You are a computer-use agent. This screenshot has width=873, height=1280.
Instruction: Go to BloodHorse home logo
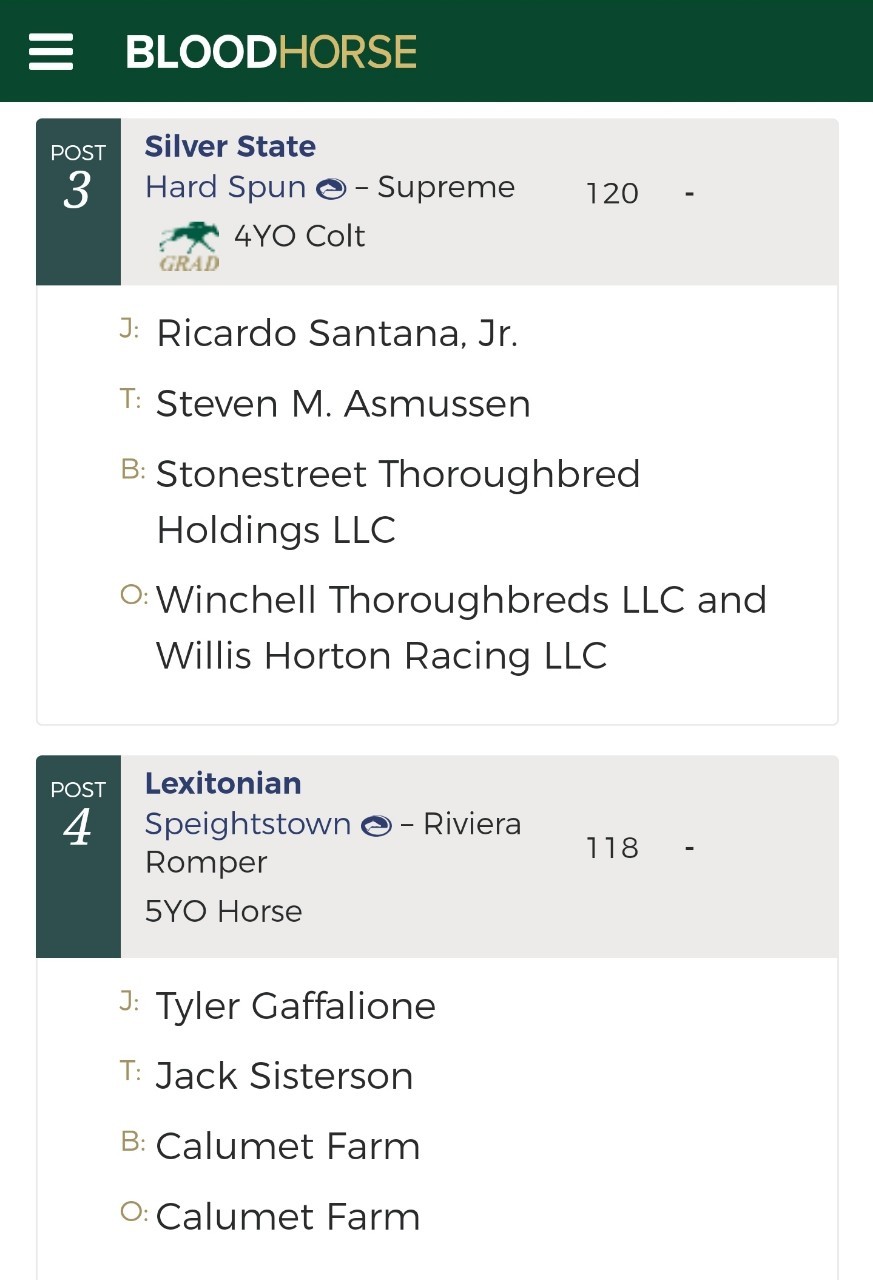271,52
